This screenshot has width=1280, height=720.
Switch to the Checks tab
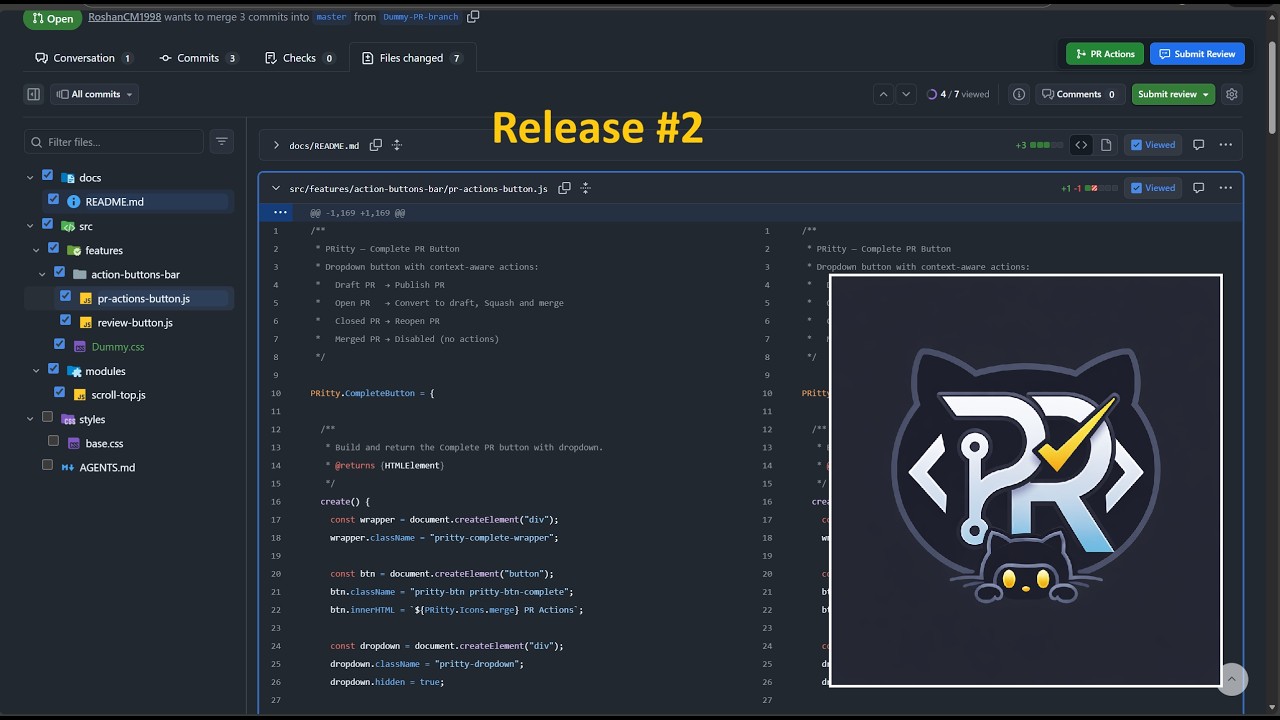pyautogui.click(x=299, y=58)
